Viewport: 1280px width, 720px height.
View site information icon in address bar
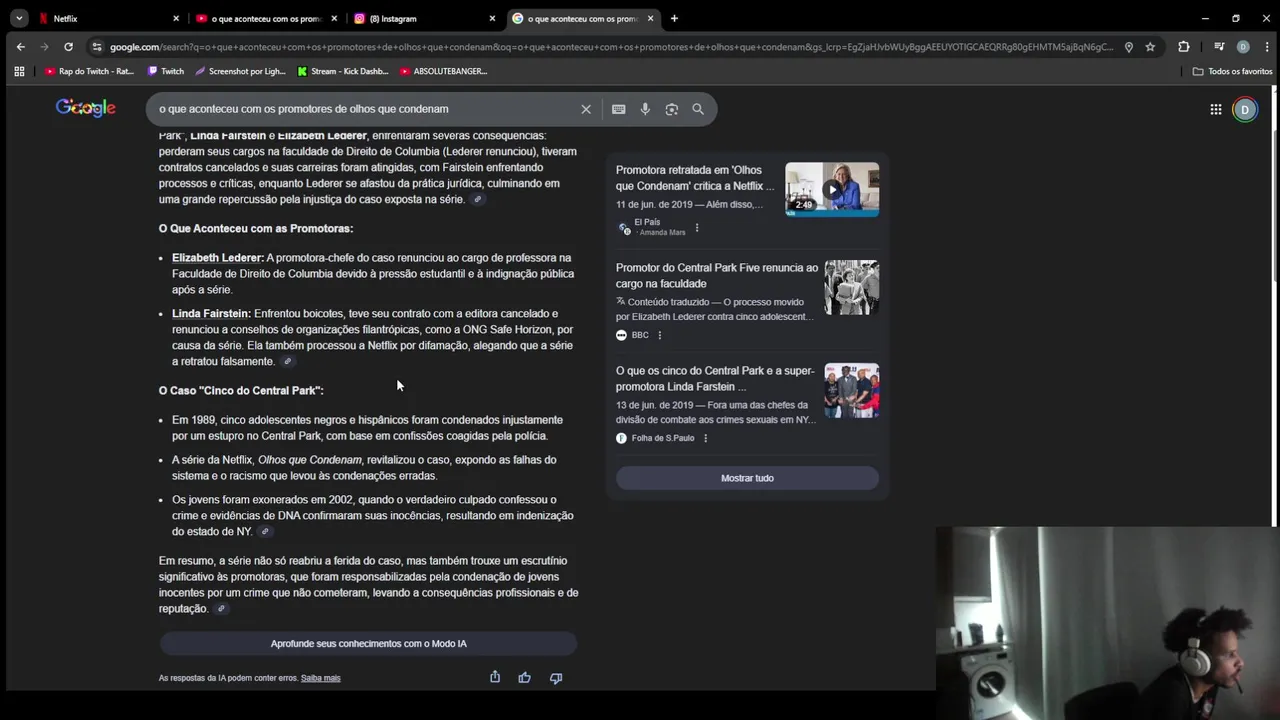point(96,47)
